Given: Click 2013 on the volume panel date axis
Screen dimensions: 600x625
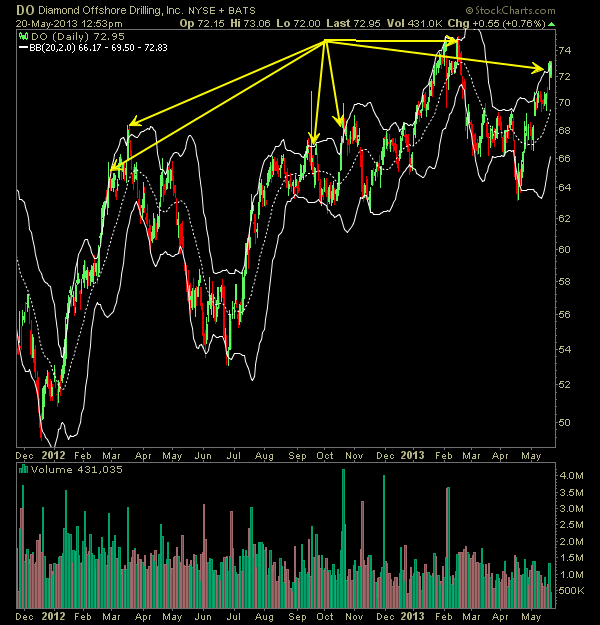Looking at the screenshot, I should [412, 617].
